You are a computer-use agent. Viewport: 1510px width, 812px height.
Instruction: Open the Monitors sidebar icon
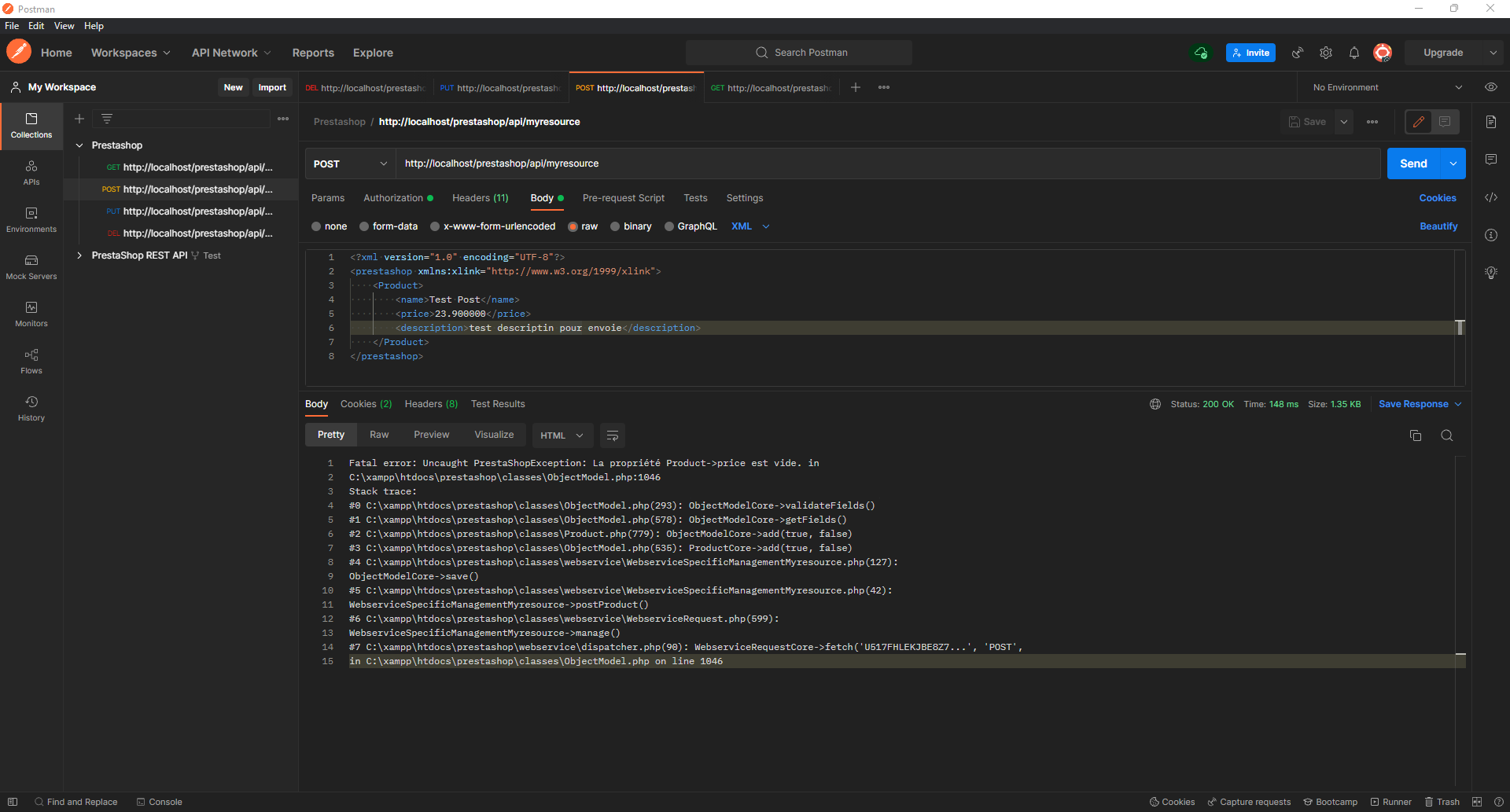point(31,314)
